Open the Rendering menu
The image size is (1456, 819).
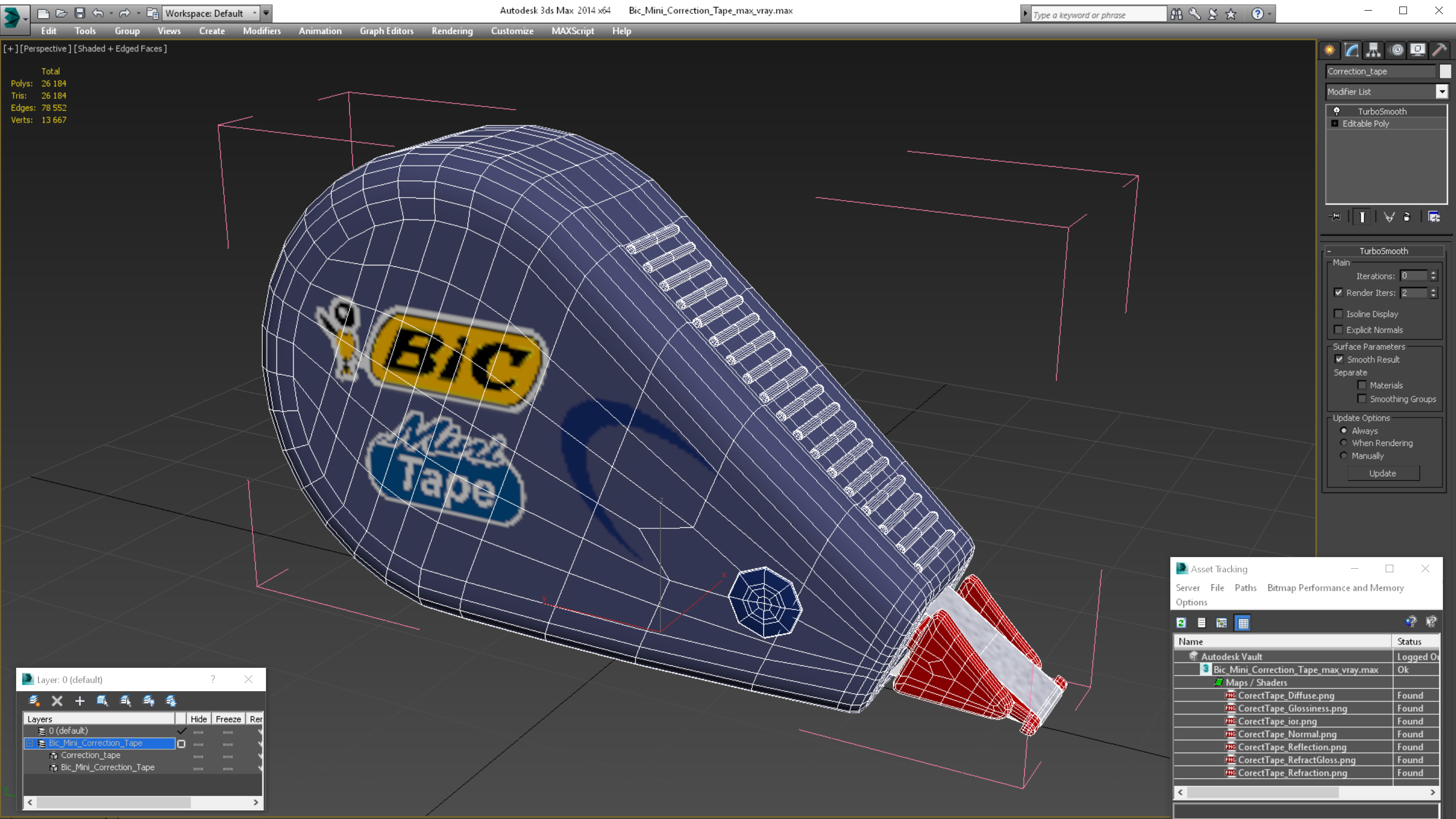point(452,31)
